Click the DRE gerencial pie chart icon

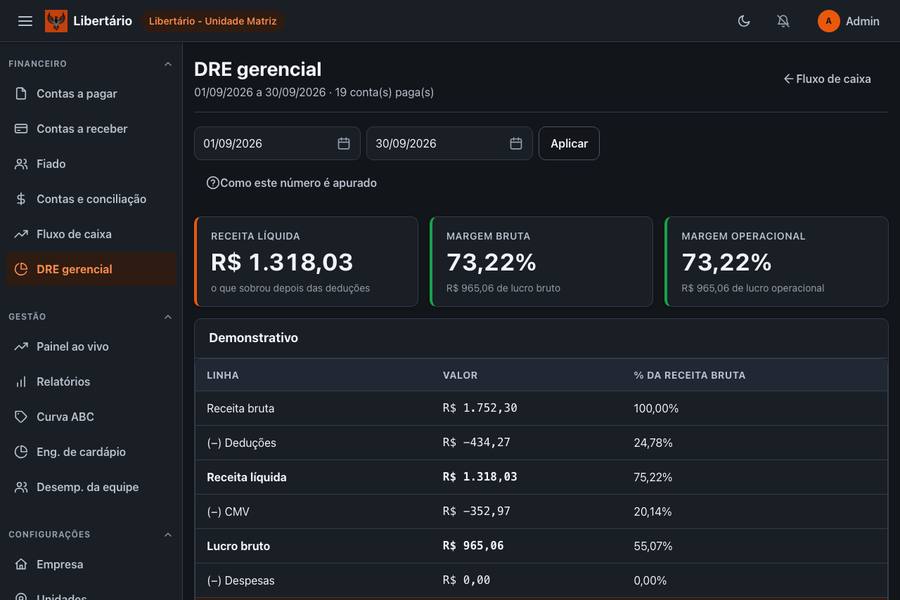click(x=21, y=269)
